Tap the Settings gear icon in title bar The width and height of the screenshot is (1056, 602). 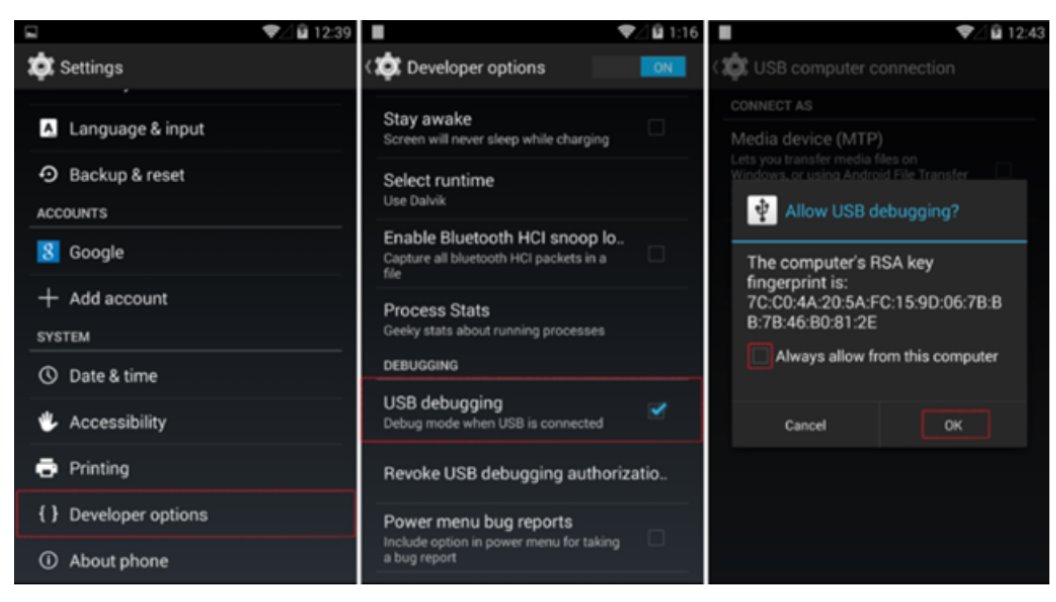click(x=41, y=67)
